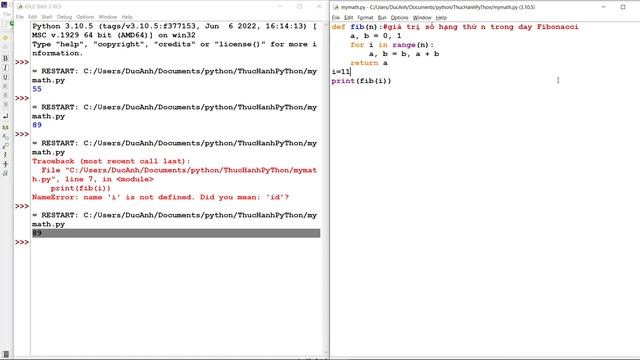The height and width of the screenshot is (360, 640).
Task: Click Bold icon in background app strip
Action: point(5,58)
